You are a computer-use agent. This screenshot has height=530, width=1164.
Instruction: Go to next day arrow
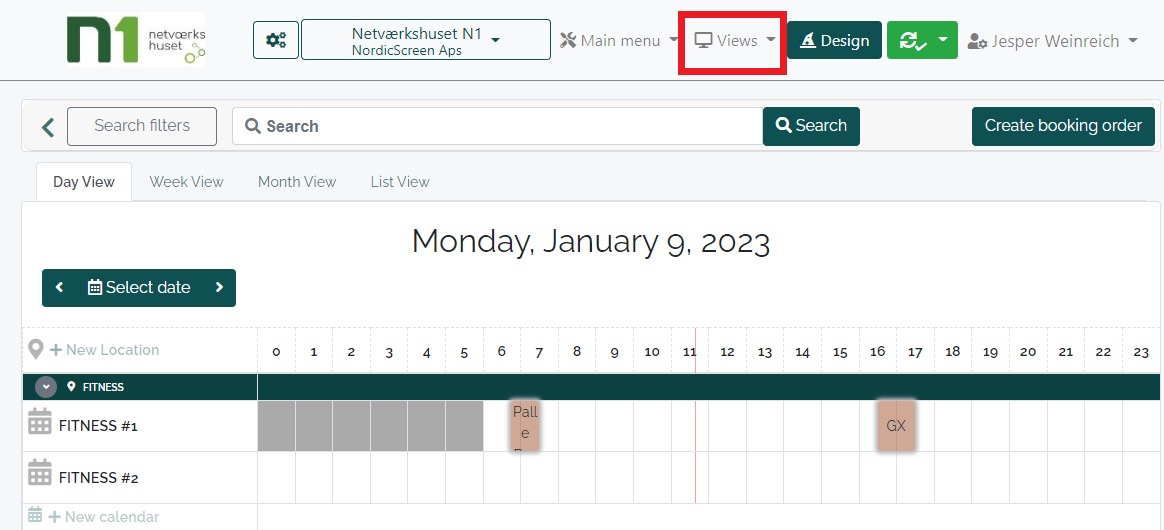tap(219, 287)
